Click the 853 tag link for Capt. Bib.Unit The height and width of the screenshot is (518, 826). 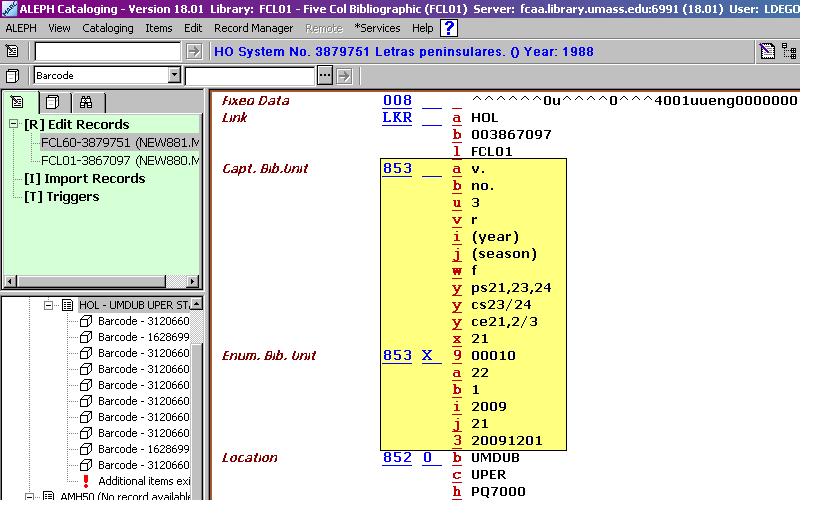(x=397, y=168)
